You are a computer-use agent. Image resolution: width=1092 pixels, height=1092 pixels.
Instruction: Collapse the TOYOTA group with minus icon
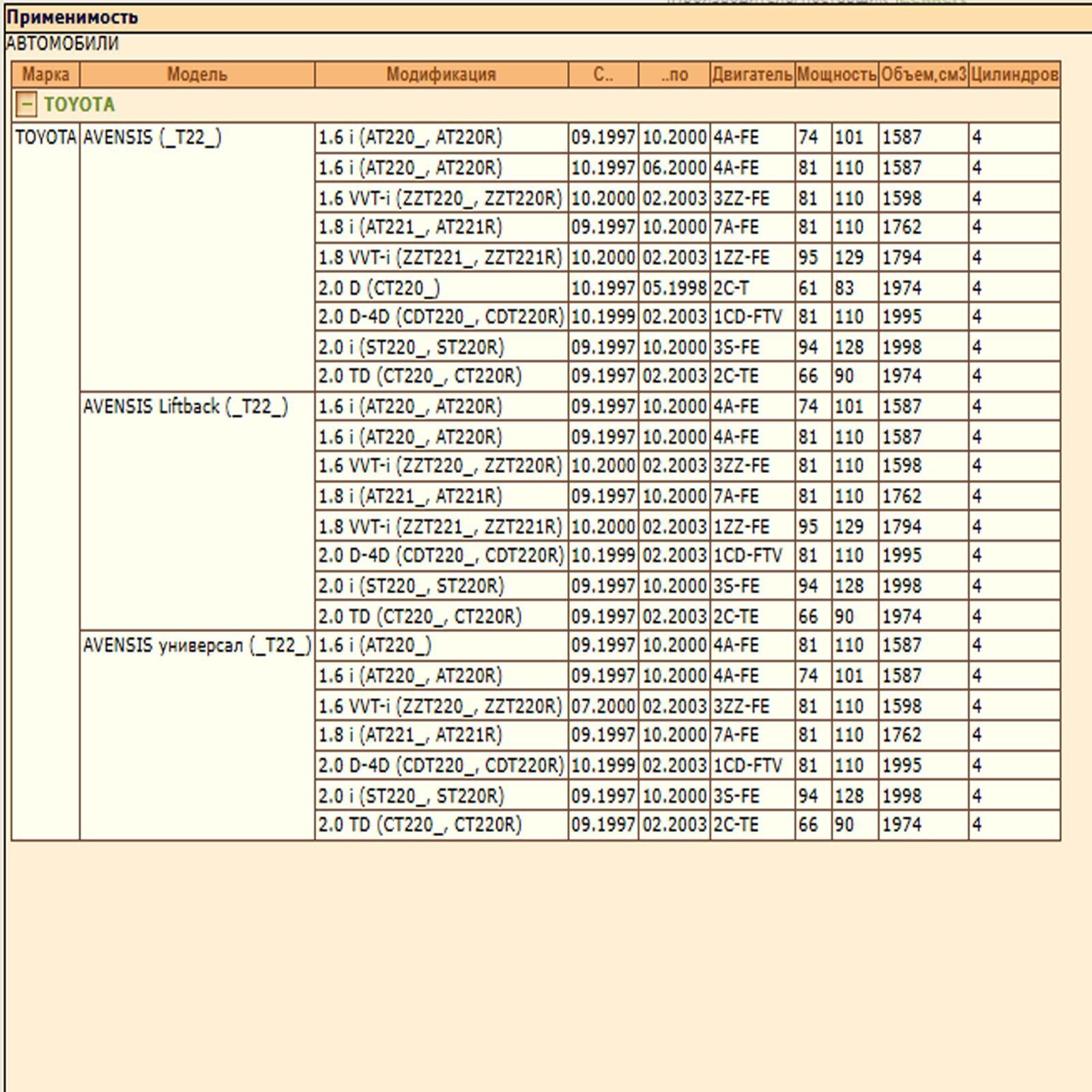[25, 105]
